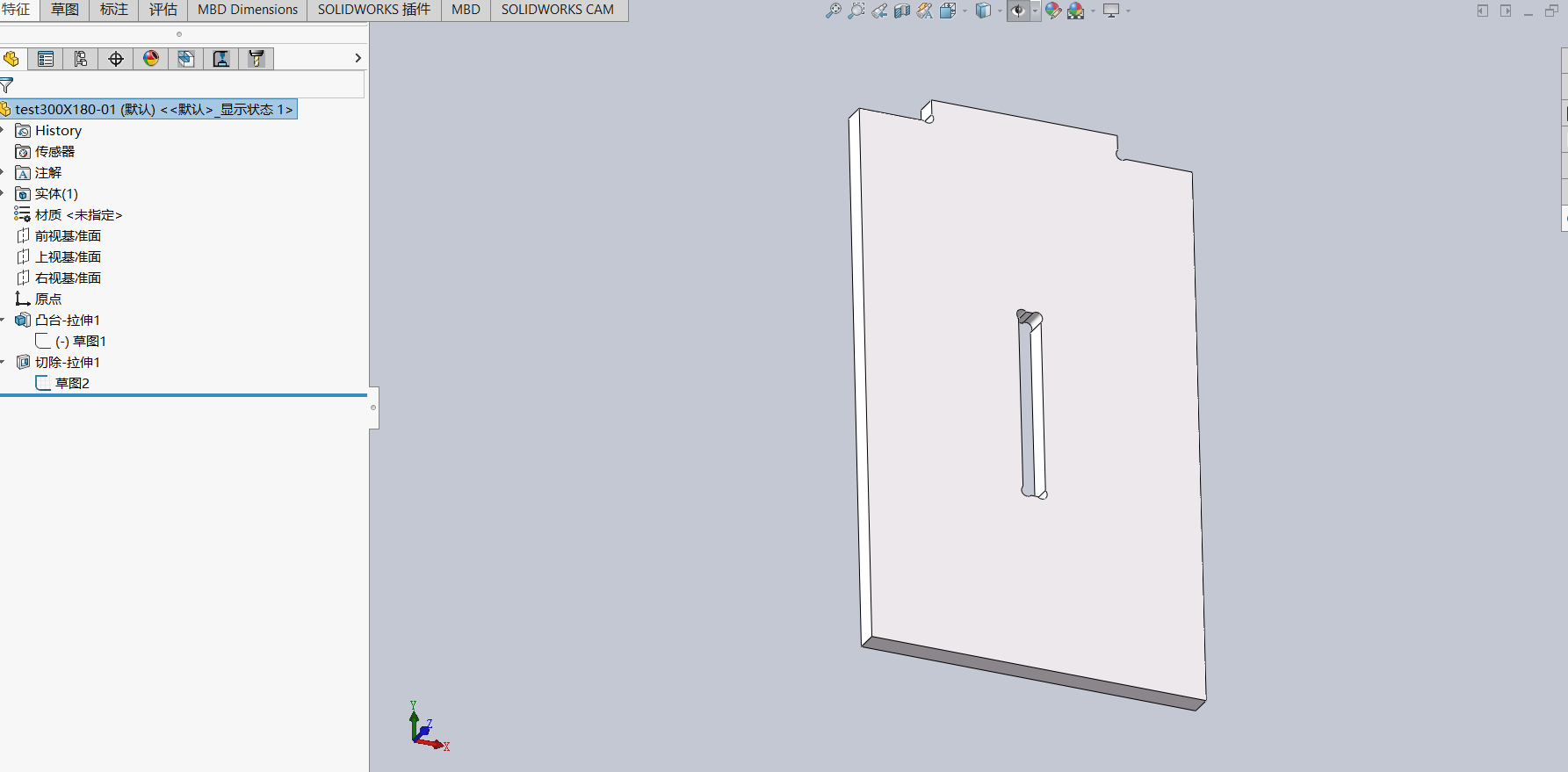Expand more manager tabs with chevron arrow
The height and width of the screenshot is (772, 1568).
click(358, 58)
